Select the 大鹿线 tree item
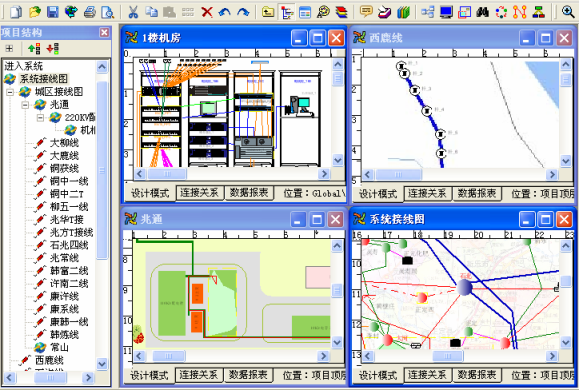The height and width of the screenshot is (390, 579). (x=64, y=155)
